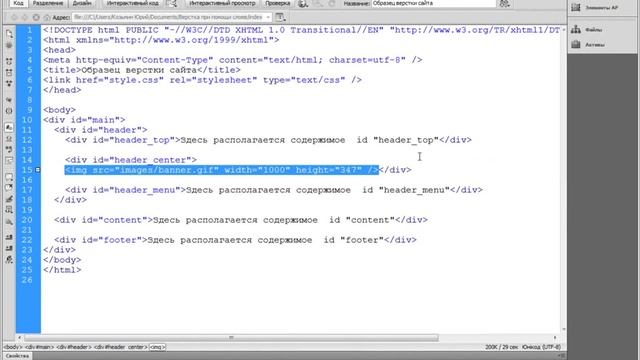Select <body> in tag selector
This screenshot has height=360, width=640.
click(13, 347)
